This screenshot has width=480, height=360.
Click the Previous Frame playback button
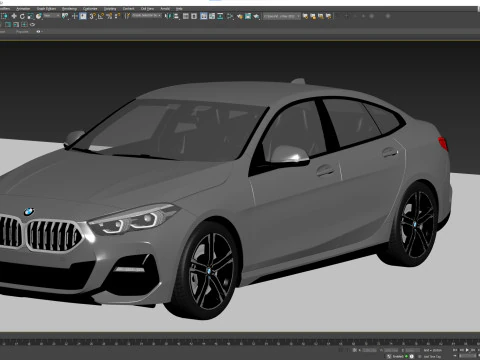462,350
